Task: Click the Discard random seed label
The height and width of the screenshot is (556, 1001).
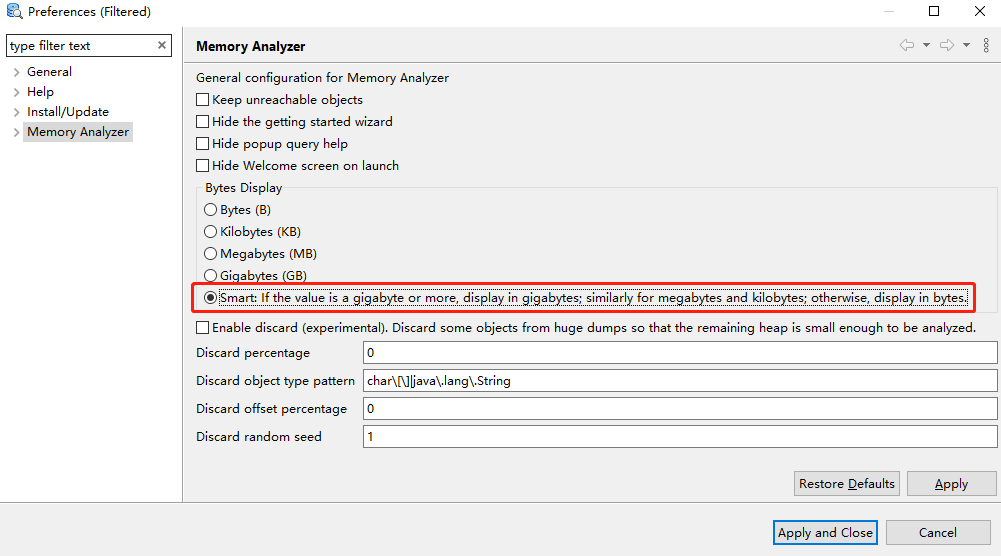Action: (259, 437)
